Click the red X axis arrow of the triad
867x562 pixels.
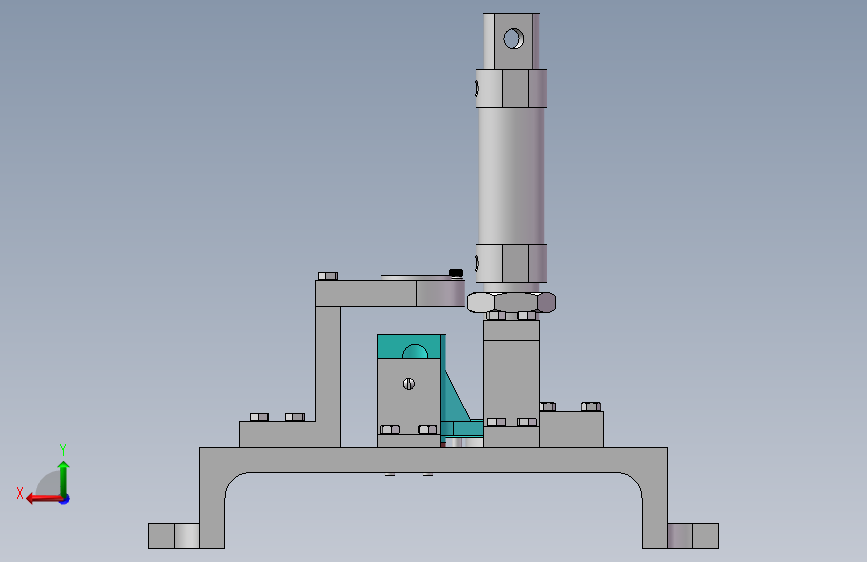[43, 499]
